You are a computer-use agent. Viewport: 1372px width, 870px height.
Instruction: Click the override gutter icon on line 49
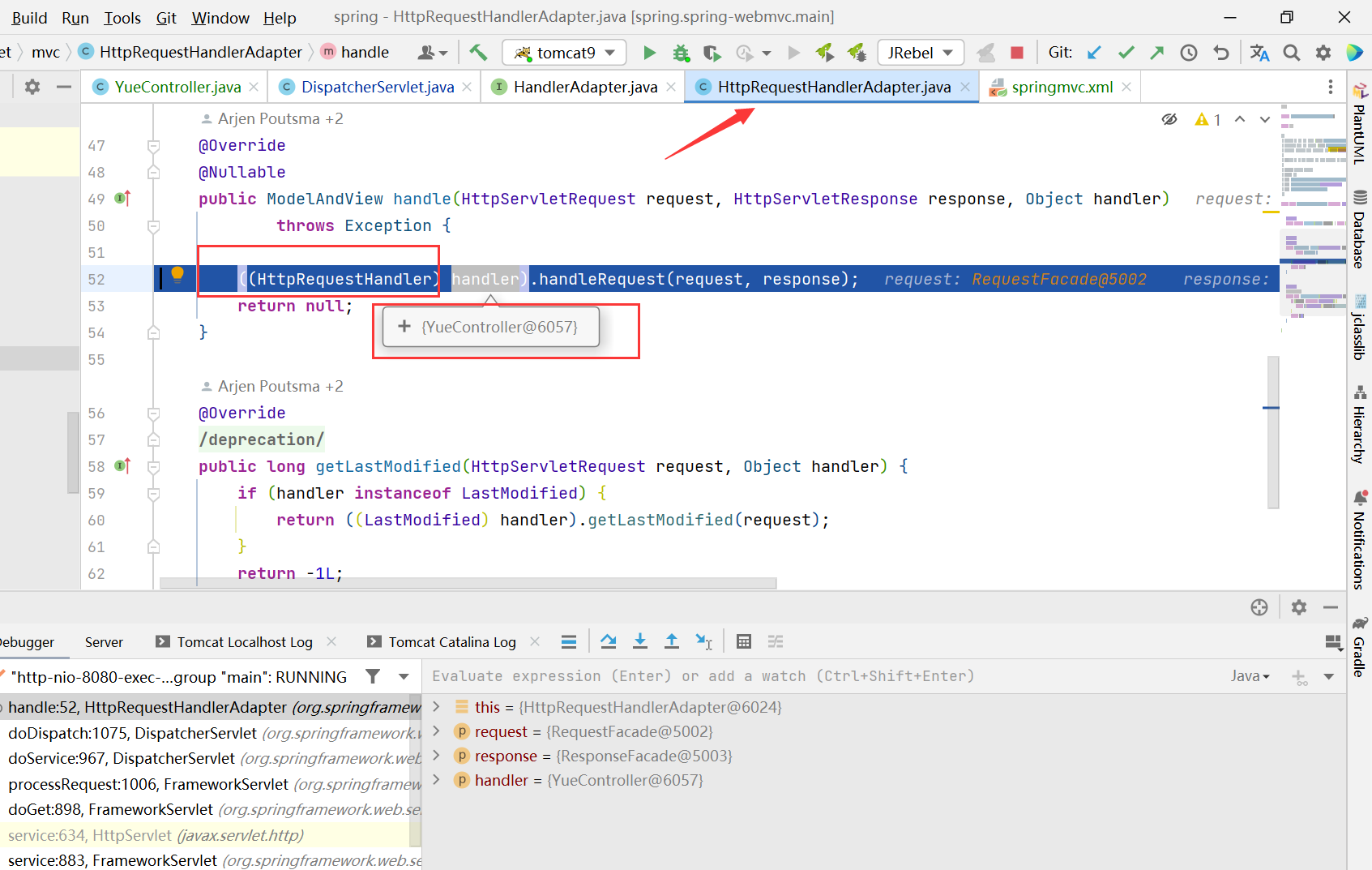(x=122, y=198)
